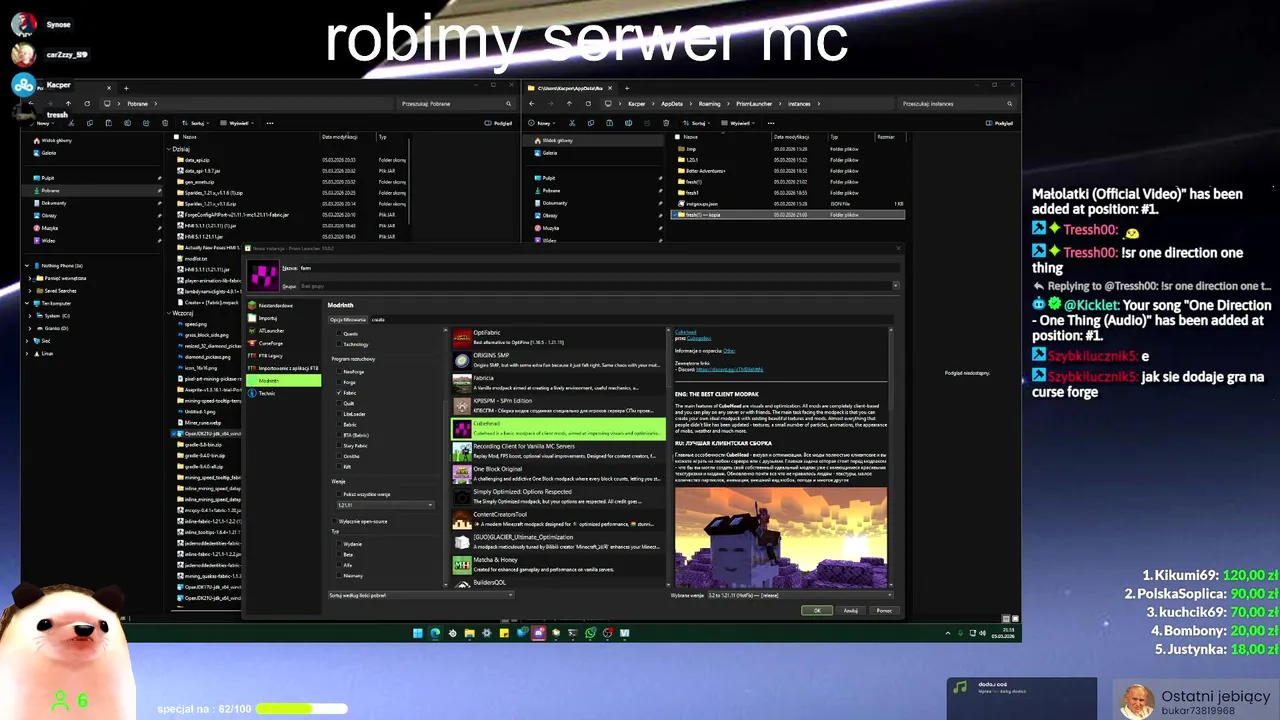Tick the Quilt loader checkbox
1280x720 pixels.
coord(338,403)
